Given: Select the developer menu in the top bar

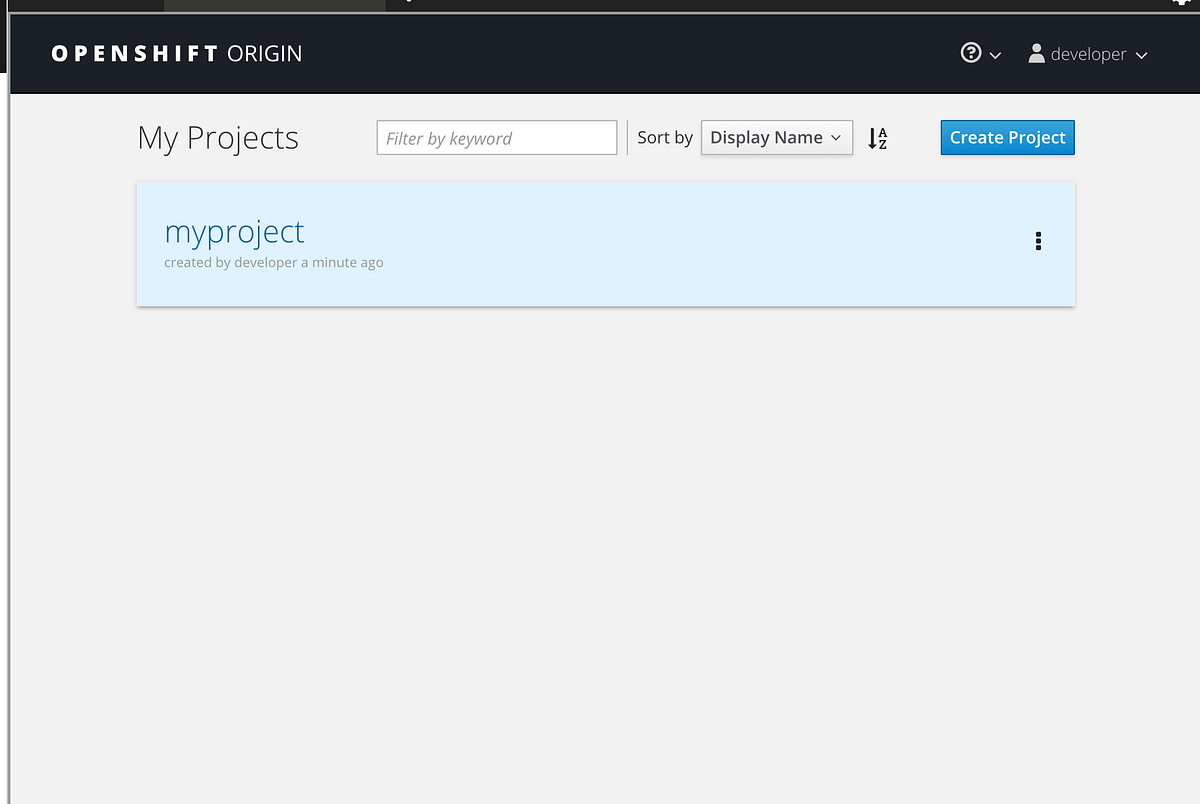Looking at the screenshot, I should (x=1088, y=53).
